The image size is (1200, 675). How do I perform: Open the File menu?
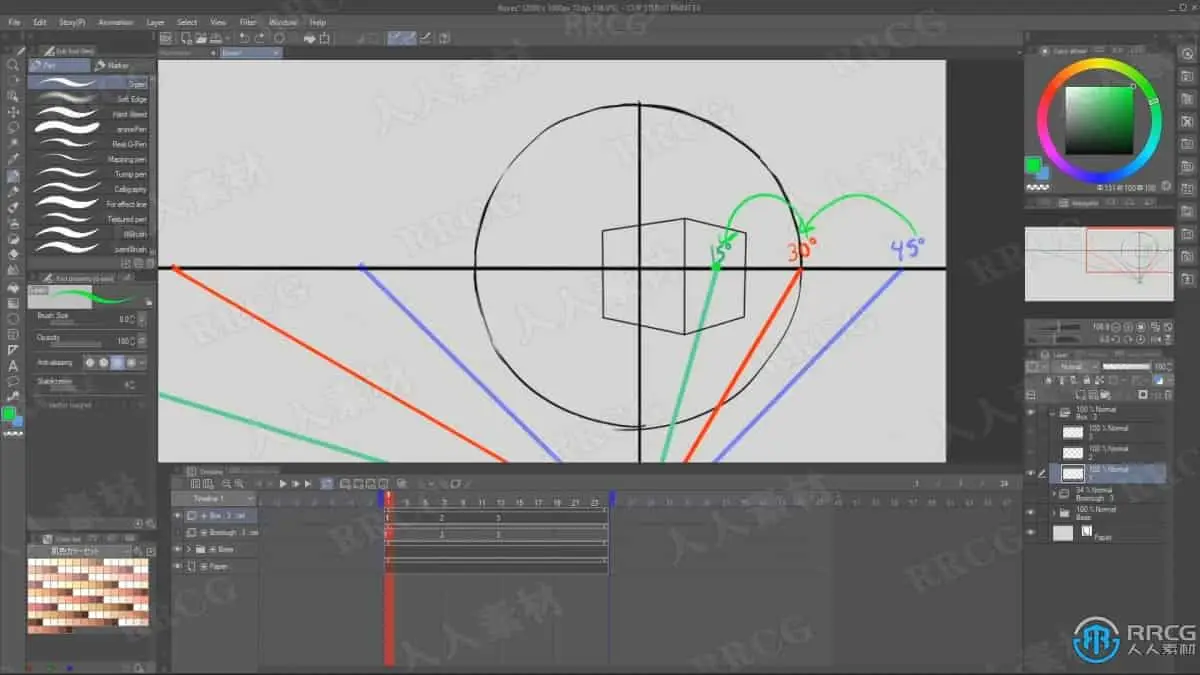pyautogui.click(x=14, y=21)
